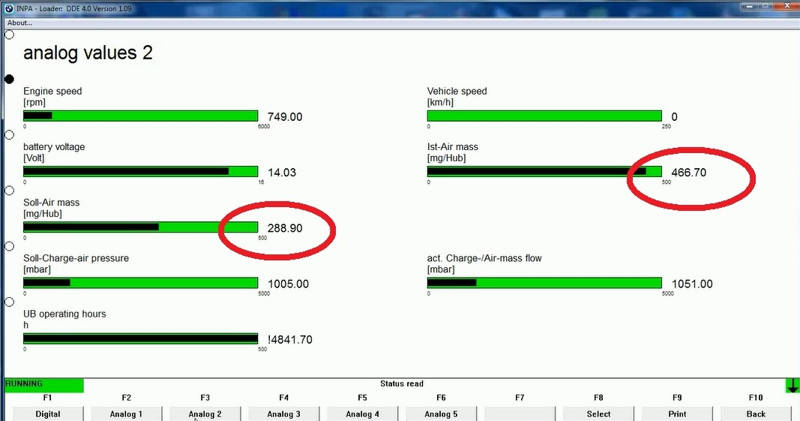Go to Analog 5 values
Image resolution: width=800 pixels, height=421 pixels.
coord(441,413)
